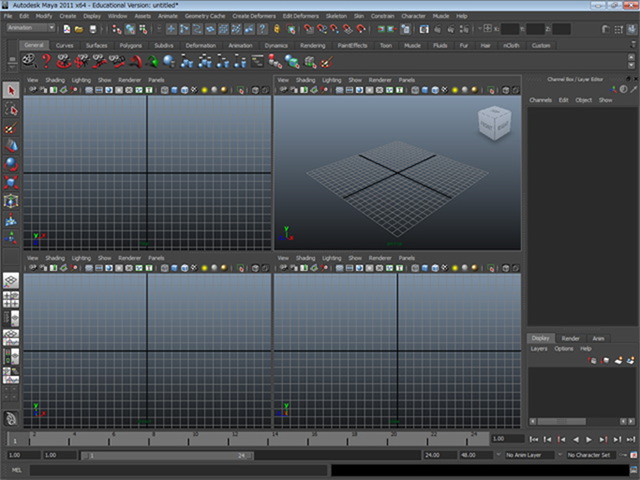Toggle smooth shade all in top-left panel
The image size is (640, 480).
click(174, 90)
